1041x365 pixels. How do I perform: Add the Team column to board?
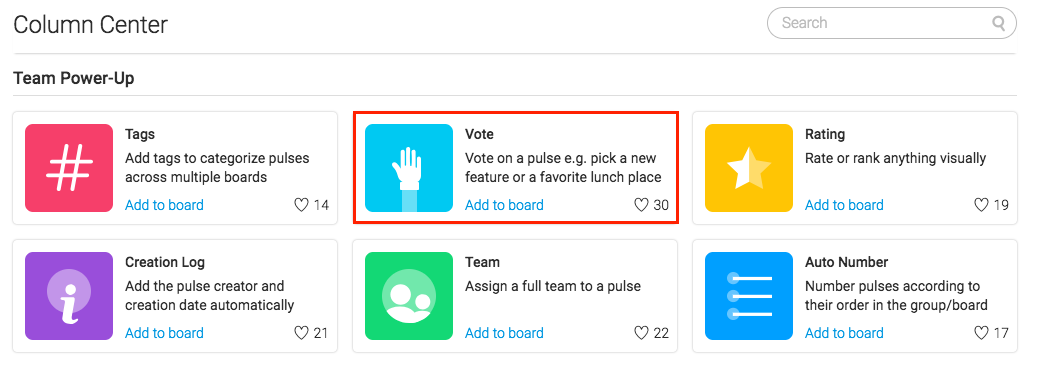coord(504,333)
